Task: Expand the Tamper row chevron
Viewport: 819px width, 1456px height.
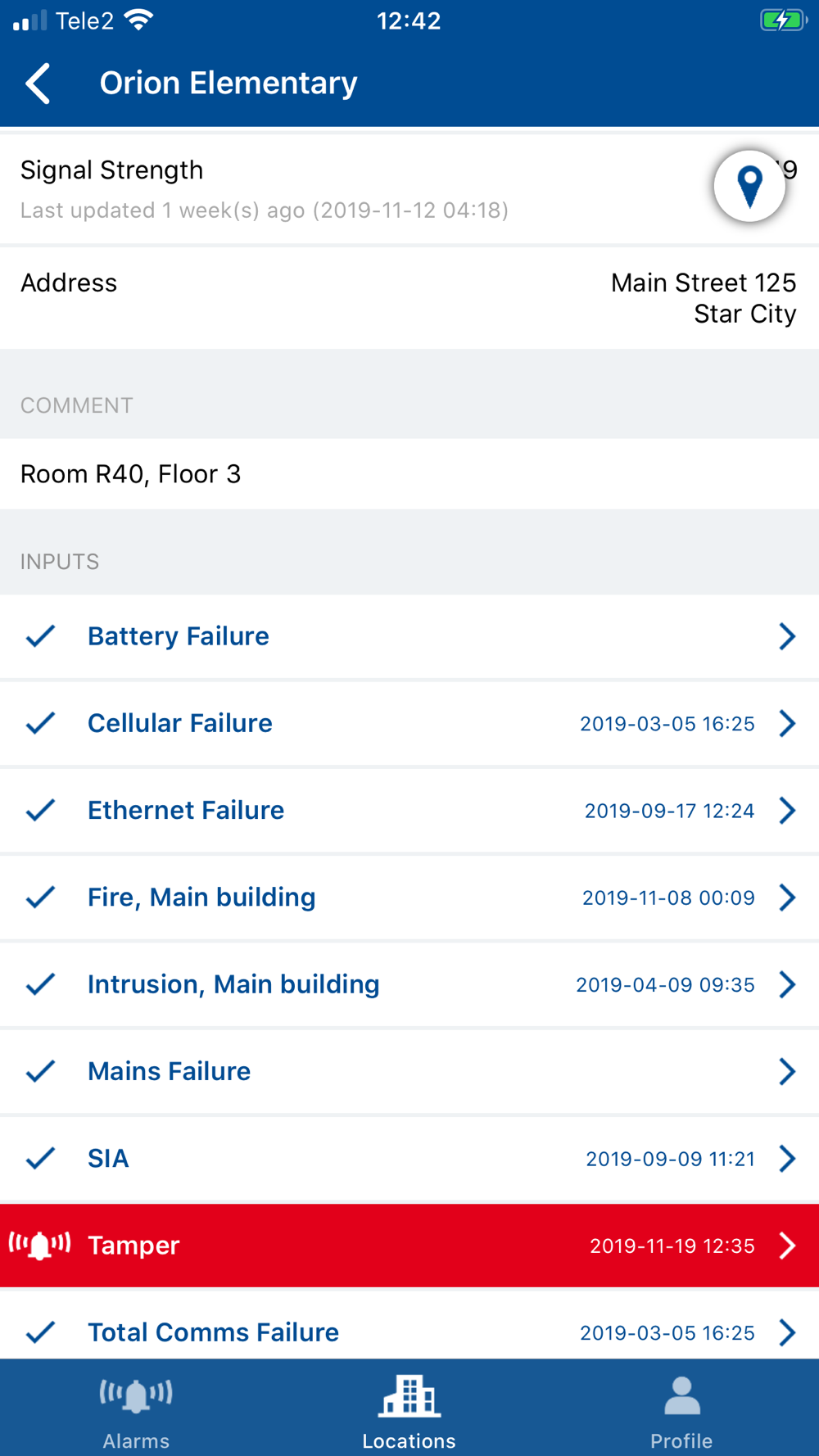Action: [787, 1245]
